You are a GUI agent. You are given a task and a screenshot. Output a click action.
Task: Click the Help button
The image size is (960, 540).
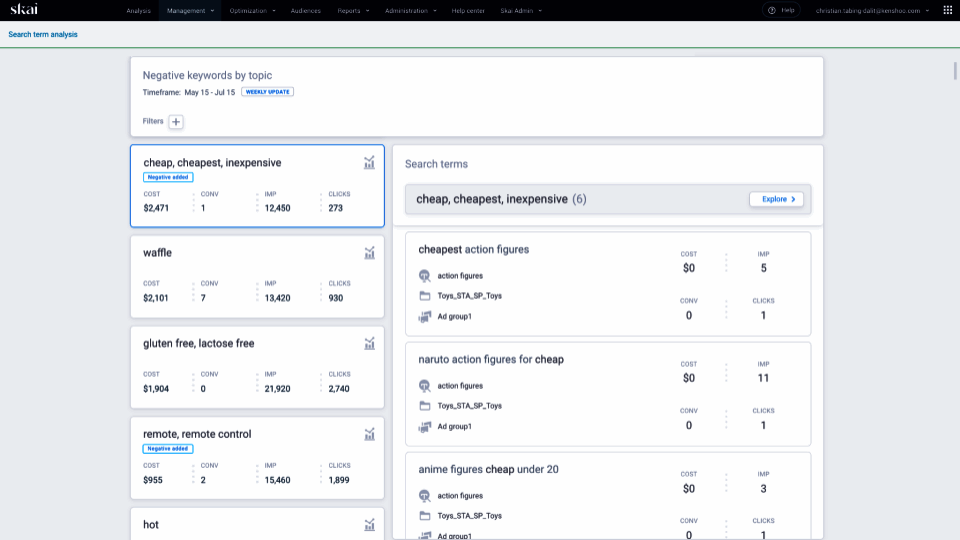(x=782, y=10)
